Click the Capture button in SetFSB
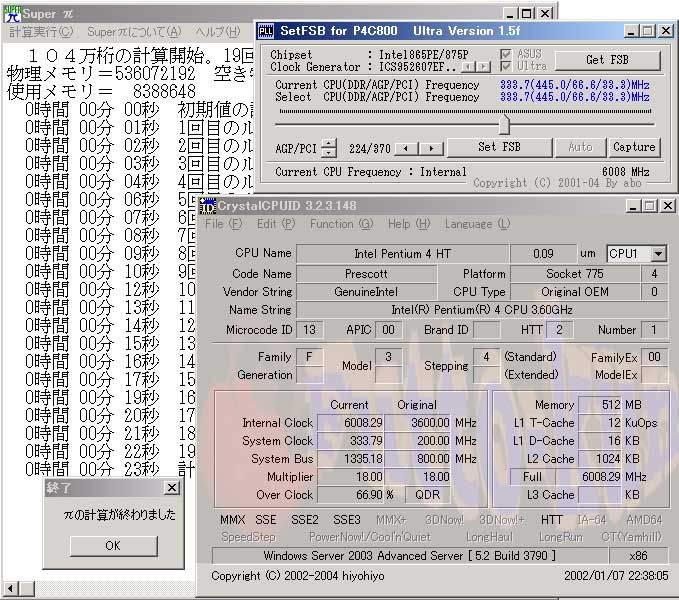The image size is (679, 600). [634, 147]
